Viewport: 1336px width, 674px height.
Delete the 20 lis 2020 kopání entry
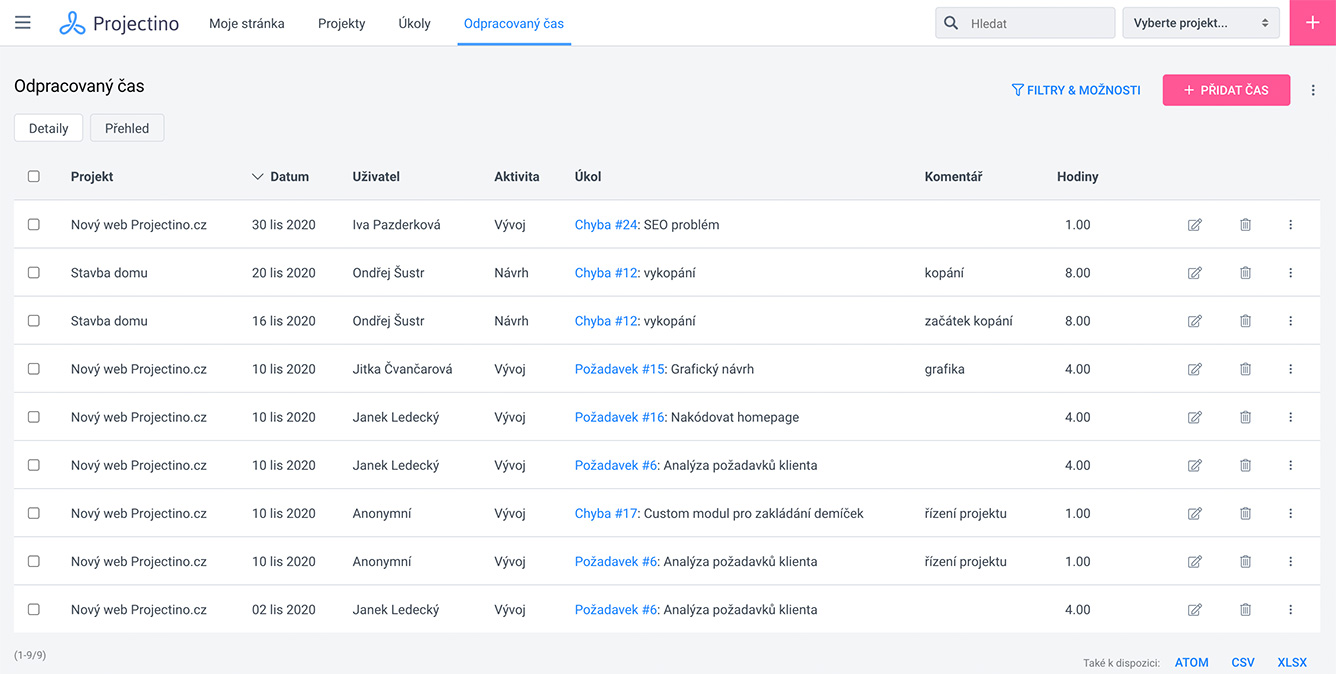click(1245, 273)
